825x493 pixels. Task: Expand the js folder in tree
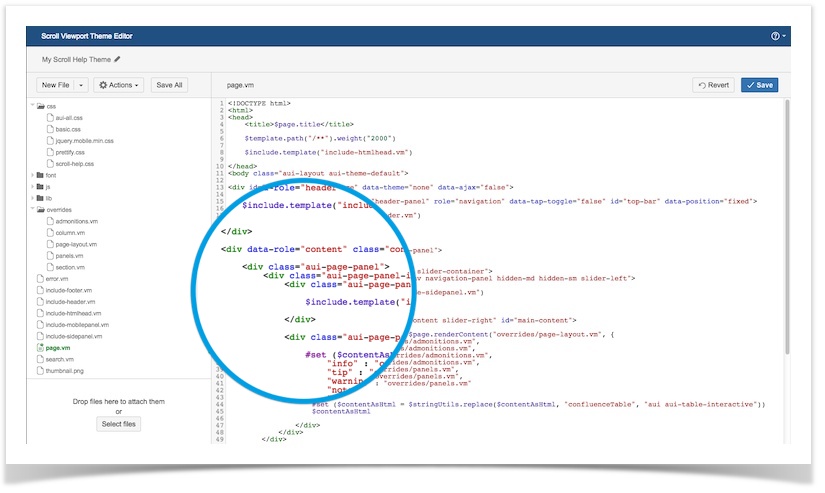click(x=32, y=187)
